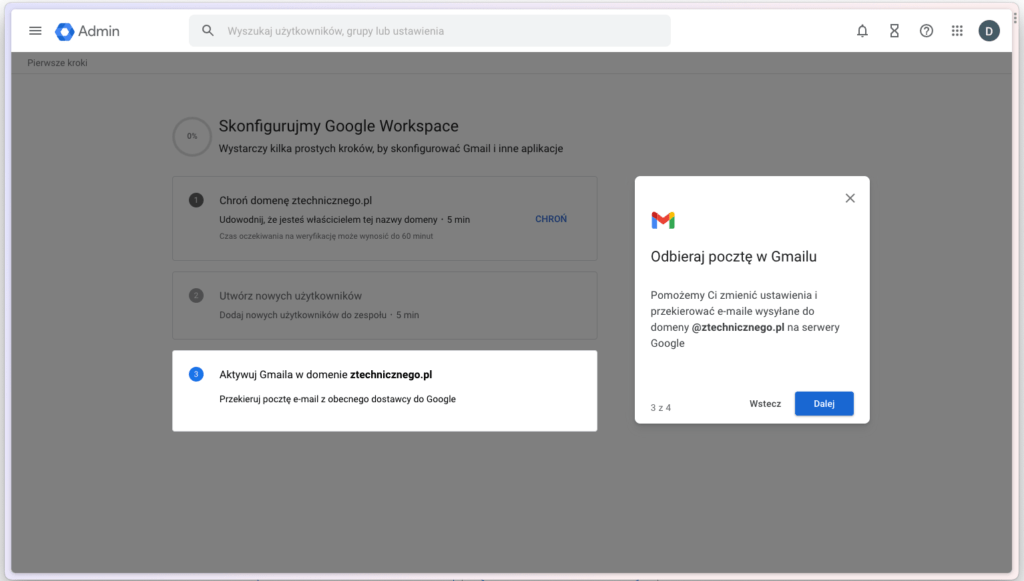Open the hourglass tasks icon
Viewport: 1024px width, 581px height.
pyautogui.click(x=894, y=31)
